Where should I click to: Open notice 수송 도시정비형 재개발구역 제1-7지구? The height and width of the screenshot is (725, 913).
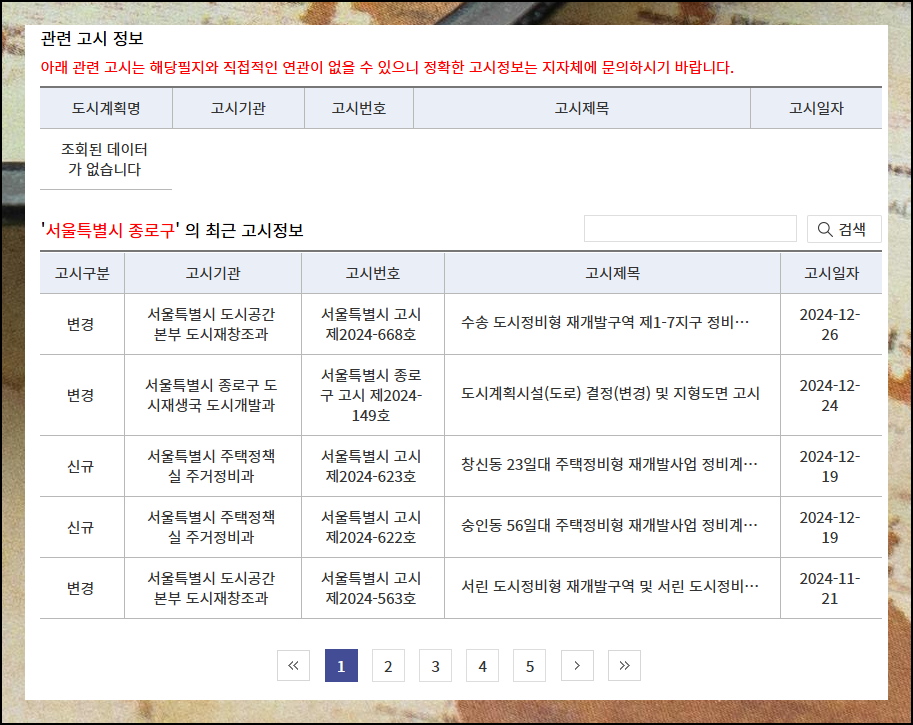pos(605,323)
